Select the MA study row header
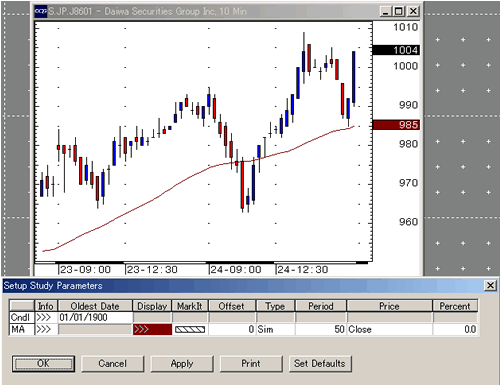The width and height of the screenshot is (500, 385). [22, 329]
